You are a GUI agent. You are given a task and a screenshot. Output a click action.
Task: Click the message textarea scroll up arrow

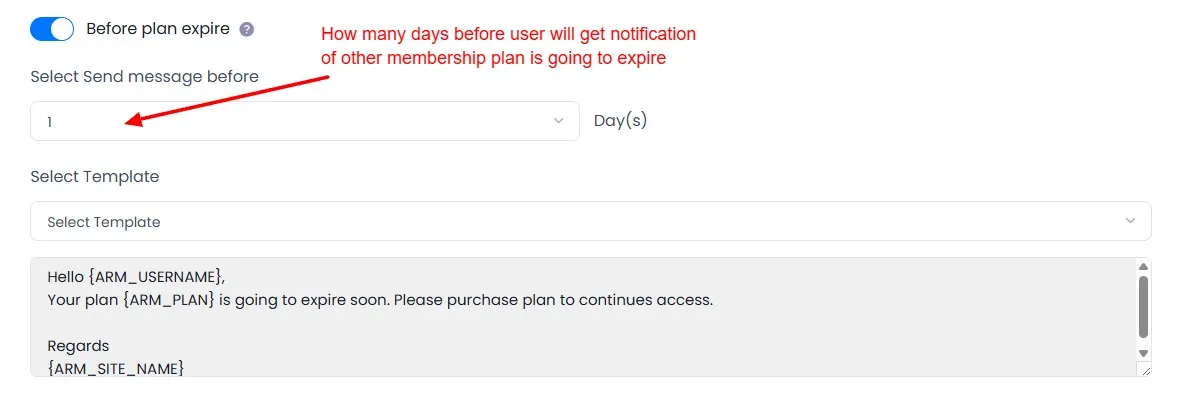click(1143, 266)
